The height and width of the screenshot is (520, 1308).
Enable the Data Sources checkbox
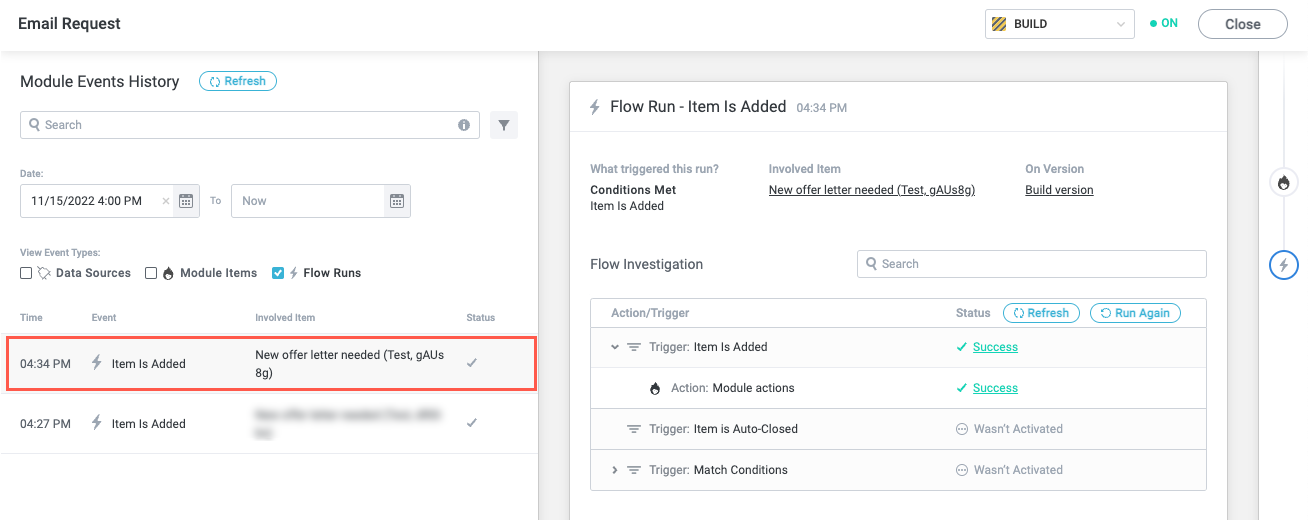coord(27,273)
